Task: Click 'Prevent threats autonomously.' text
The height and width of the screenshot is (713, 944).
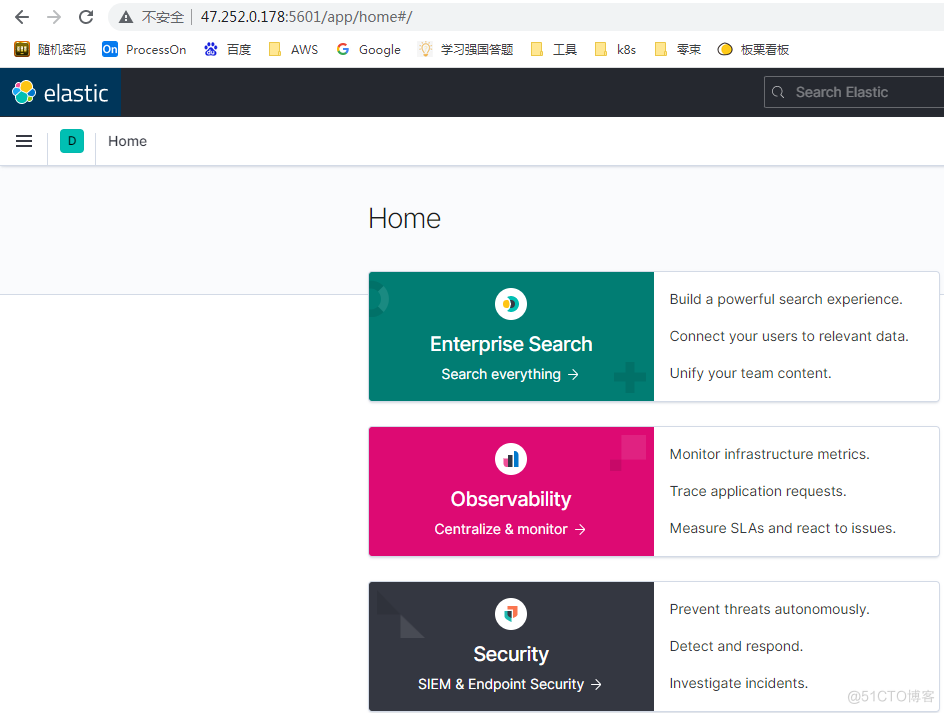Action: [769, 609]
